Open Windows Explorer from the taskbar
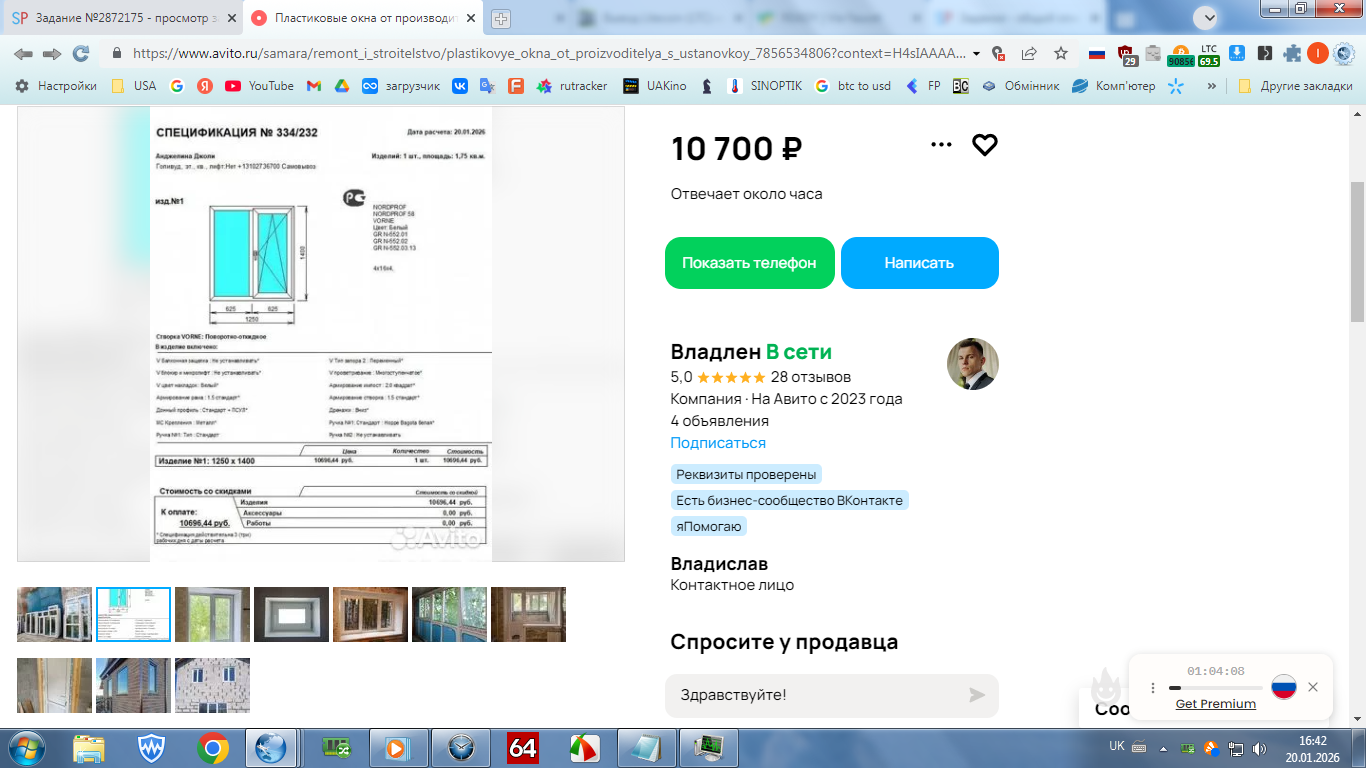The image size is (1366, 768). 89,747
